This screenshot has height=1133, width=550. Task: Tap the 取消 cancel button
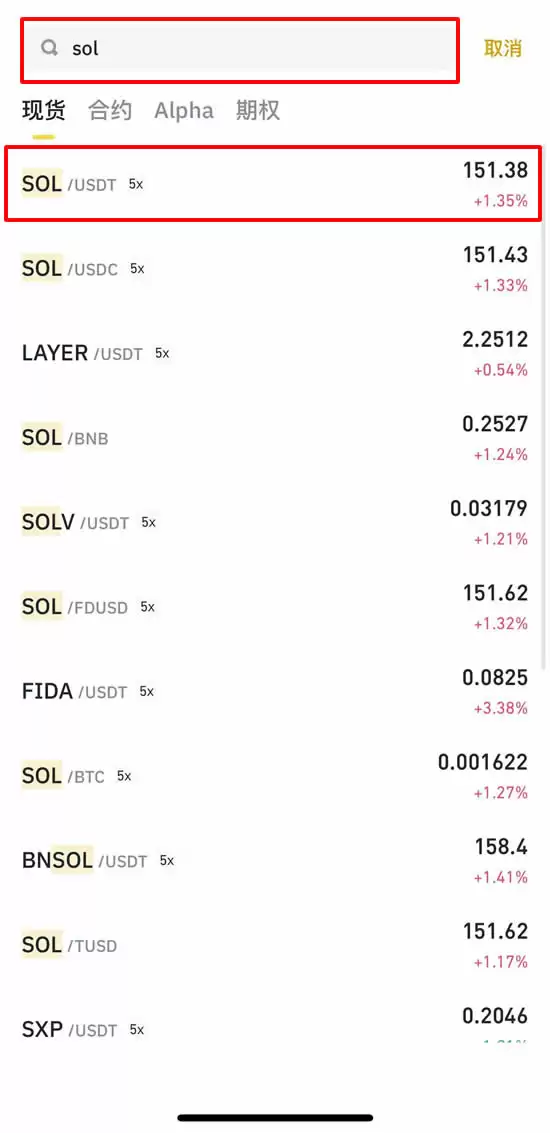click(x=503, y=48)
